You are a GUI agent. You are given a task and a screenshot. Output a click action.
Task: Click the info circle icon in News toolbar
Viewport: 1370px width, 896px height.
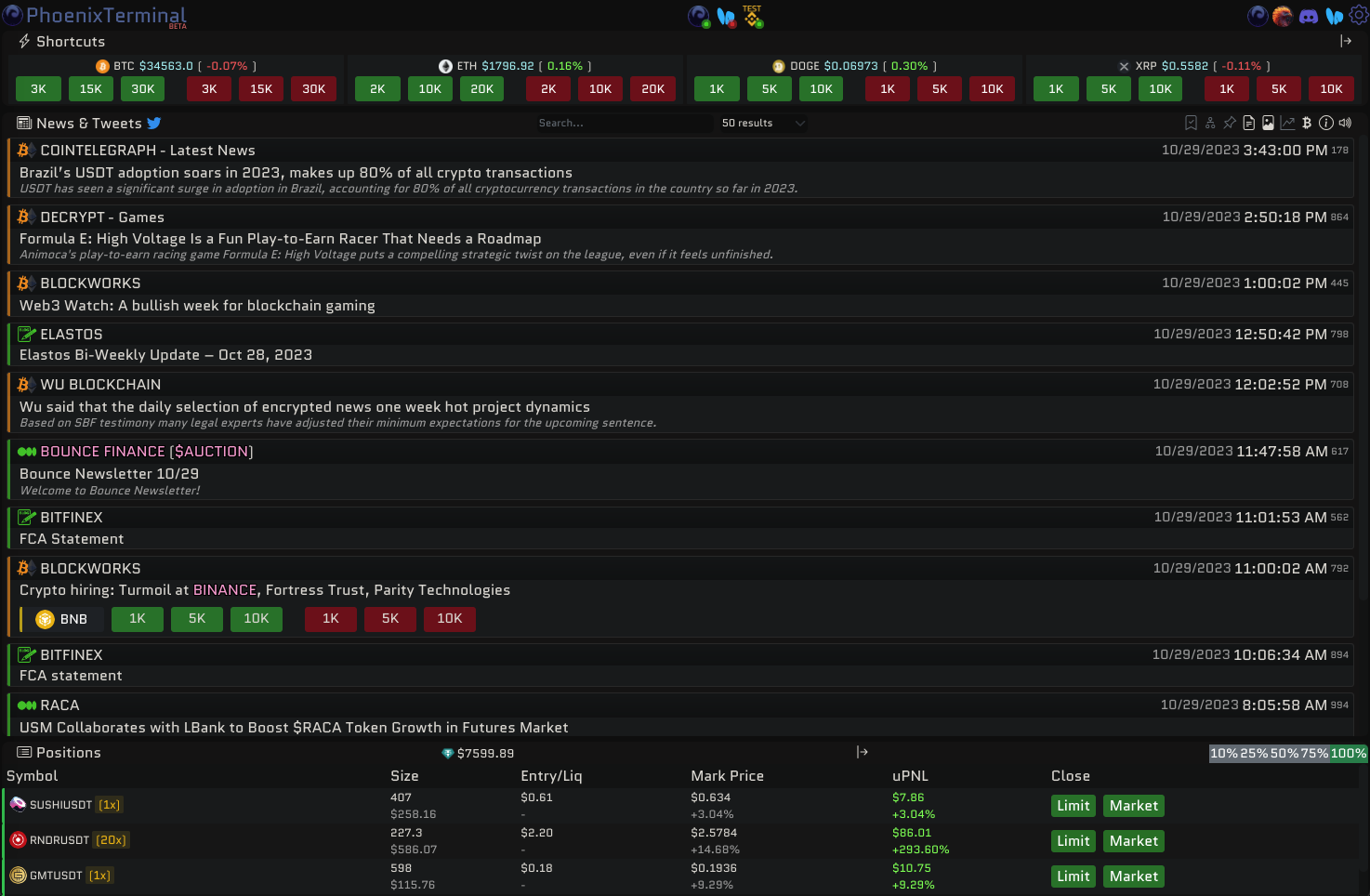point(1326,123)
